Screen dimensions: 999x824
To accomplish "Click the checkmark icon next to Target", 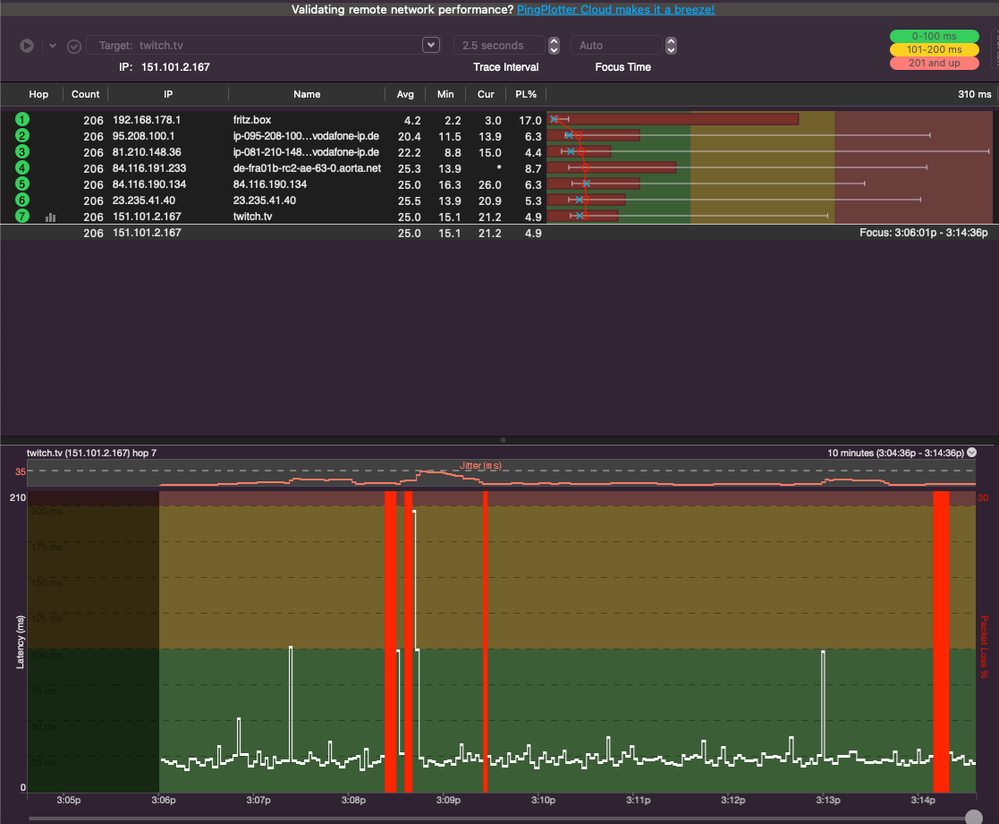I will [74, 46].
